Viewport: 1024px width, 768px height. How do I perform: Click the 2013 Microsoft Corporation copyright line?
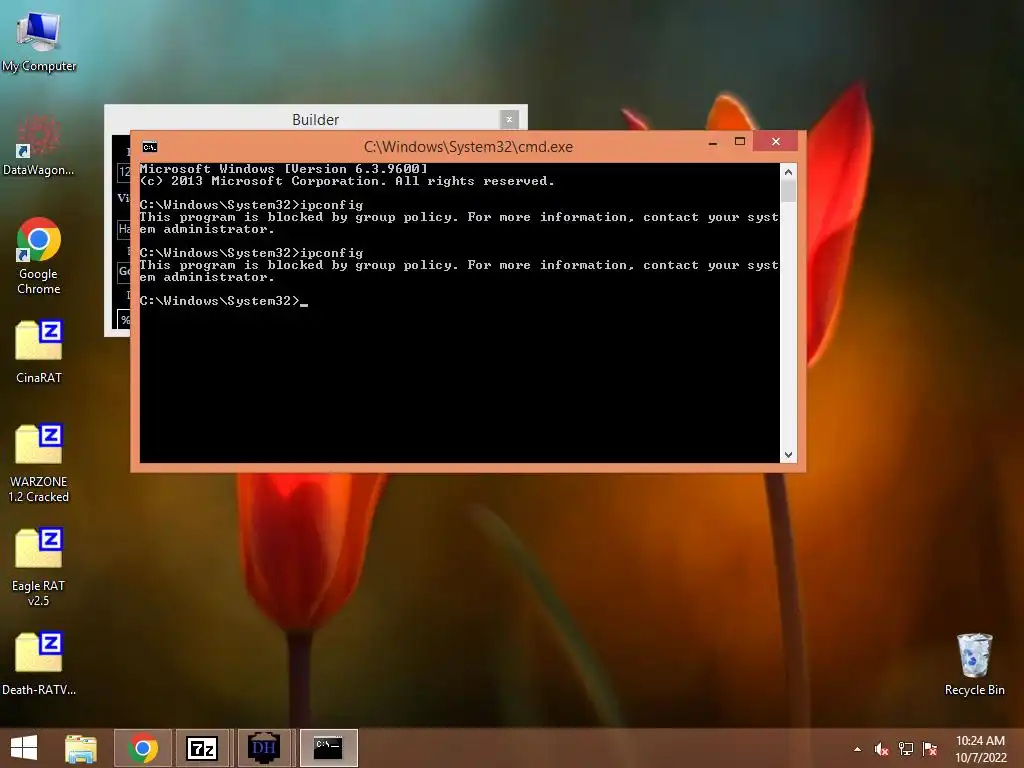tap(347, 181)
